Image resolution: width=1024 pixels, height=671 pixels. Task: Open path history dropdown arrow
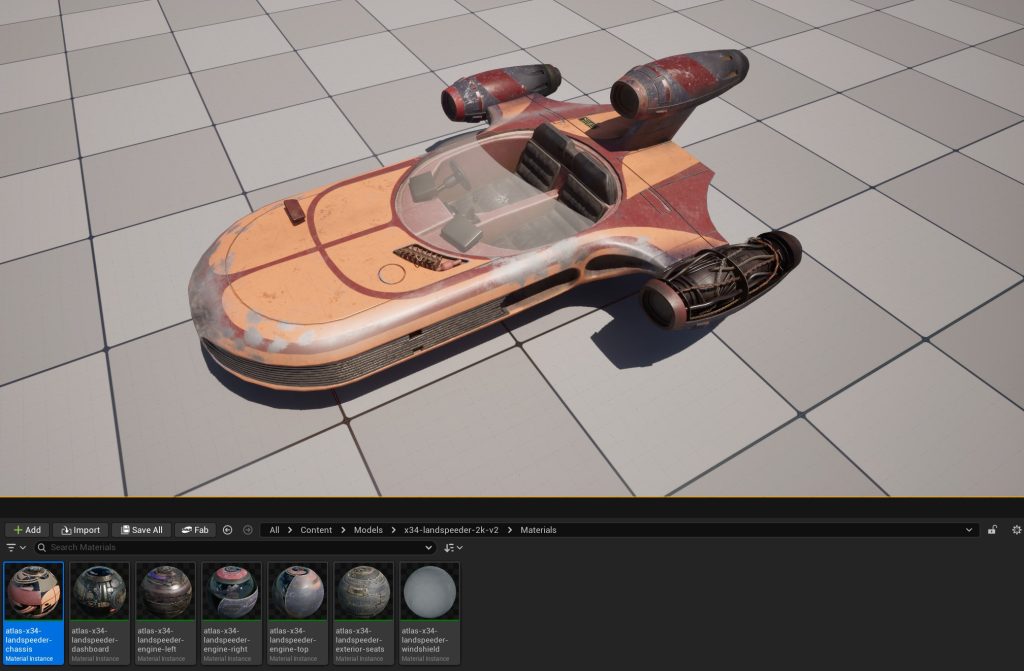[969, 530]
